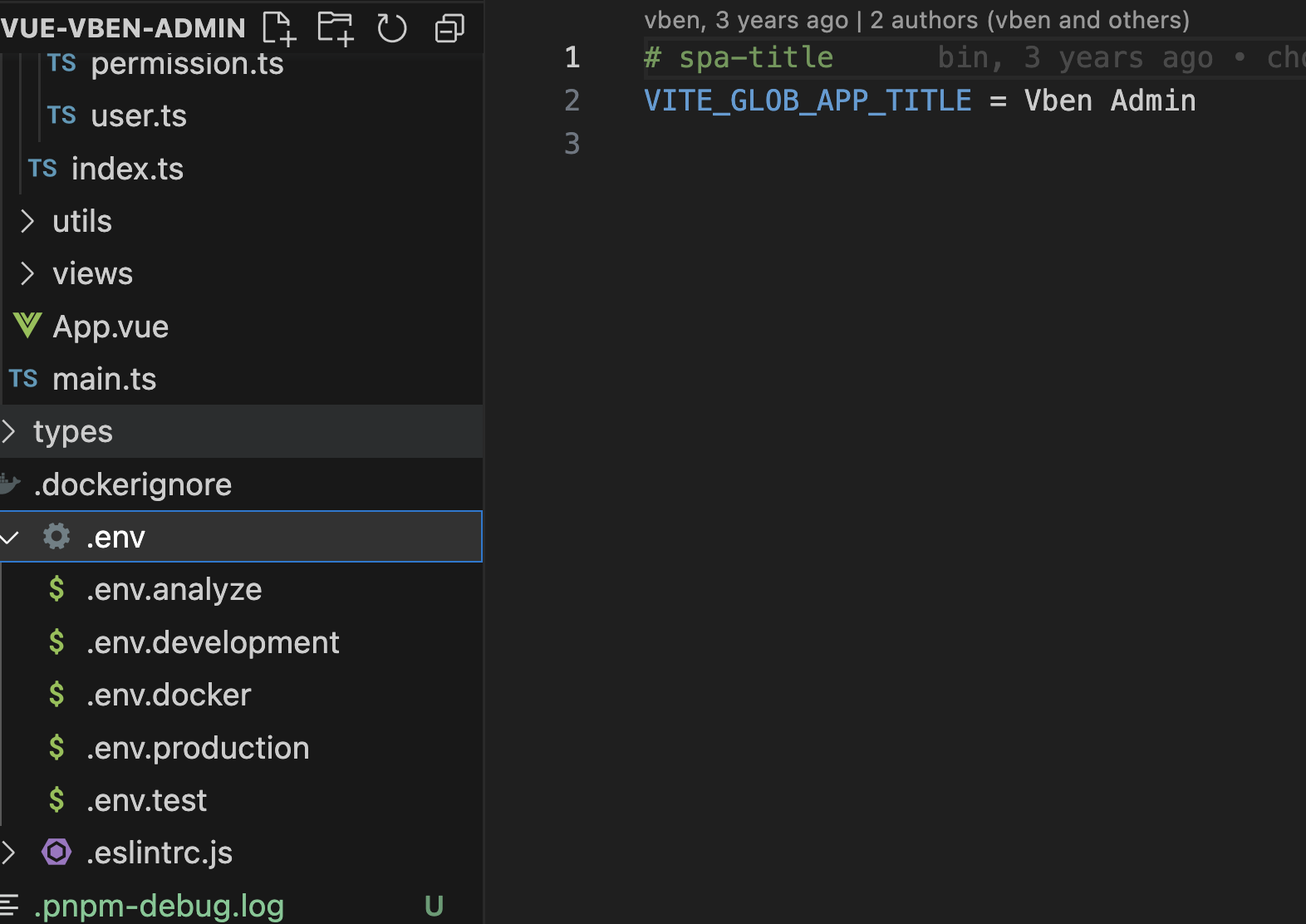Open the .env.development file

point(213,642)
